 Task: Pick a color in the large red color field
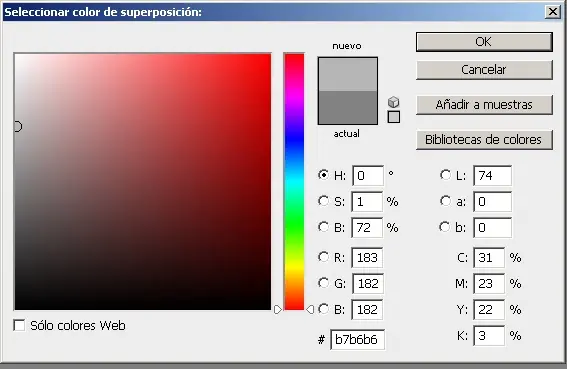point(143,182)
